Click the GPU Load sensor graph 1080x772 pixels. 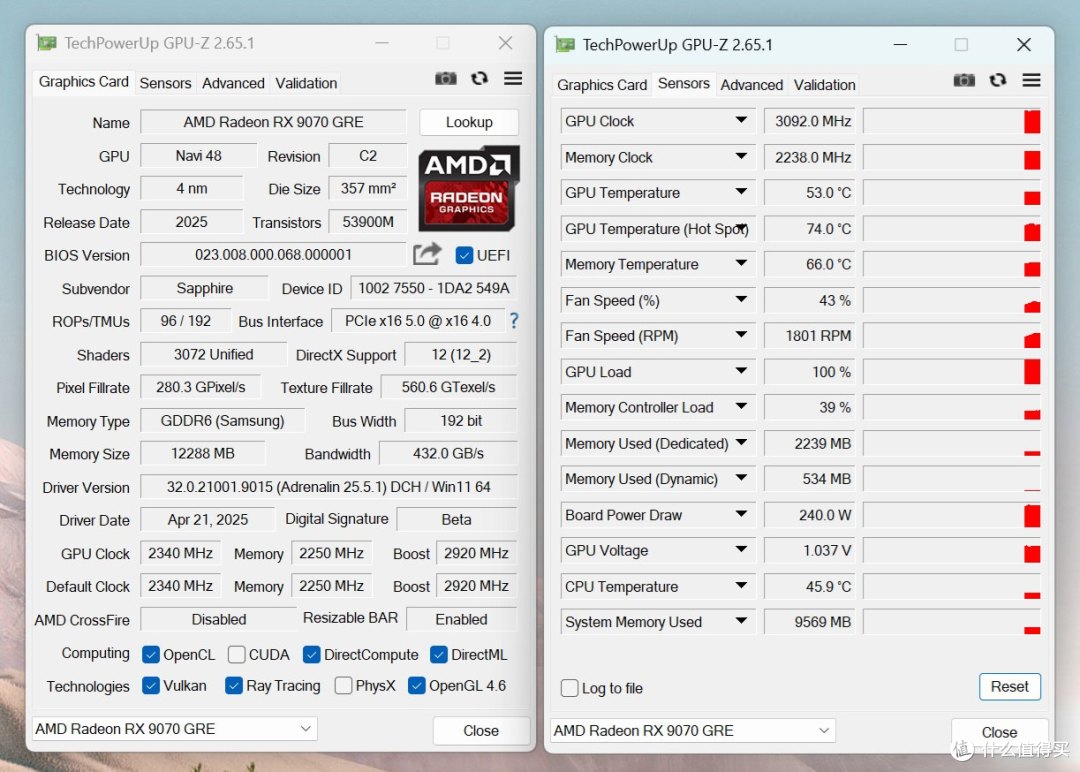click(x=952, y=372)
